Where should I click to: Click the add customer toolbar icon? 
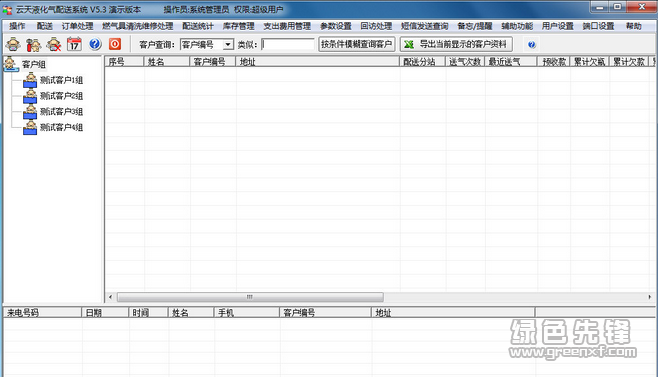pos(13,44)
